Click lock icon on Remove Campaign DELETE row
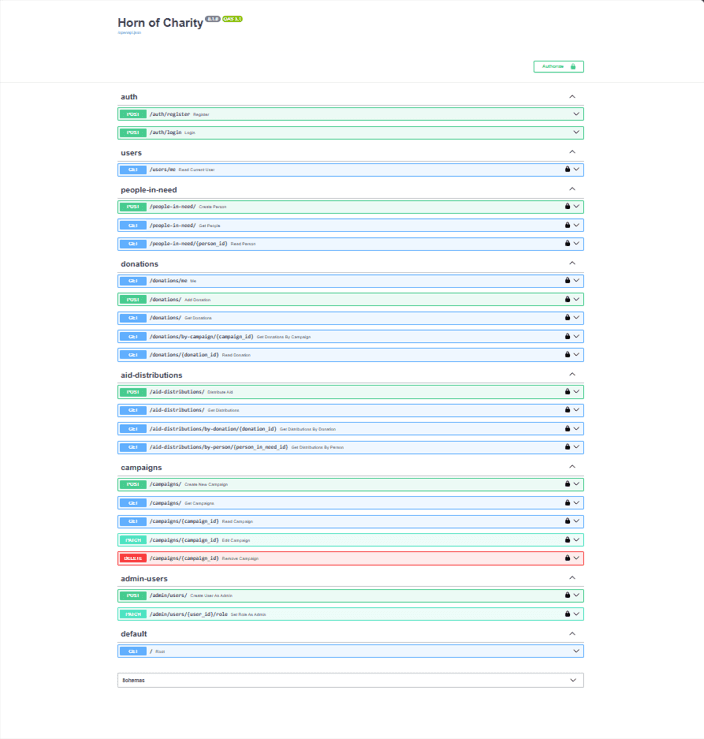 pyautogui.click(x=567, y=558)
